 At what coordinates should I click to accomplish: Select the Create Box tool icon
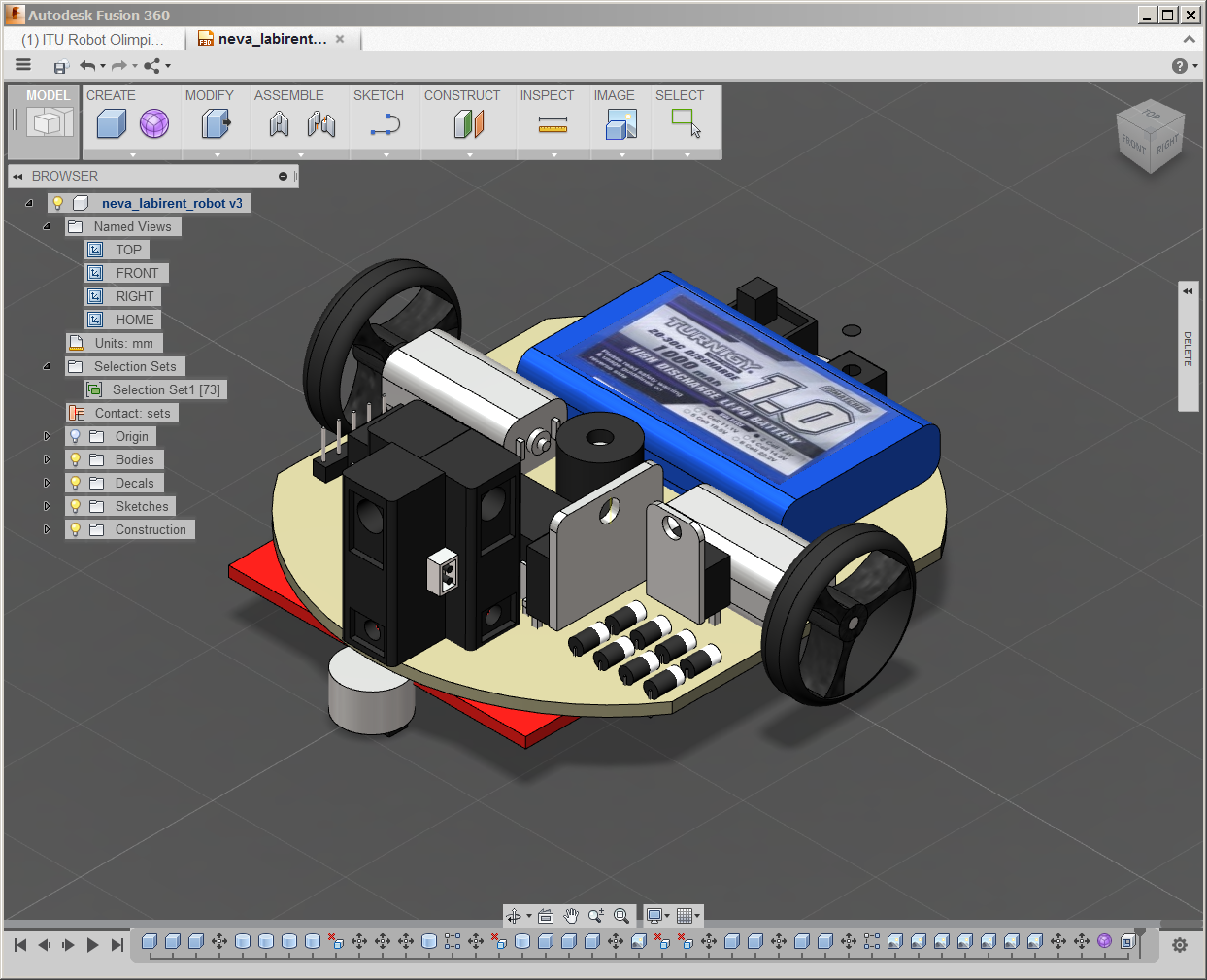click(x=112, y=124)
